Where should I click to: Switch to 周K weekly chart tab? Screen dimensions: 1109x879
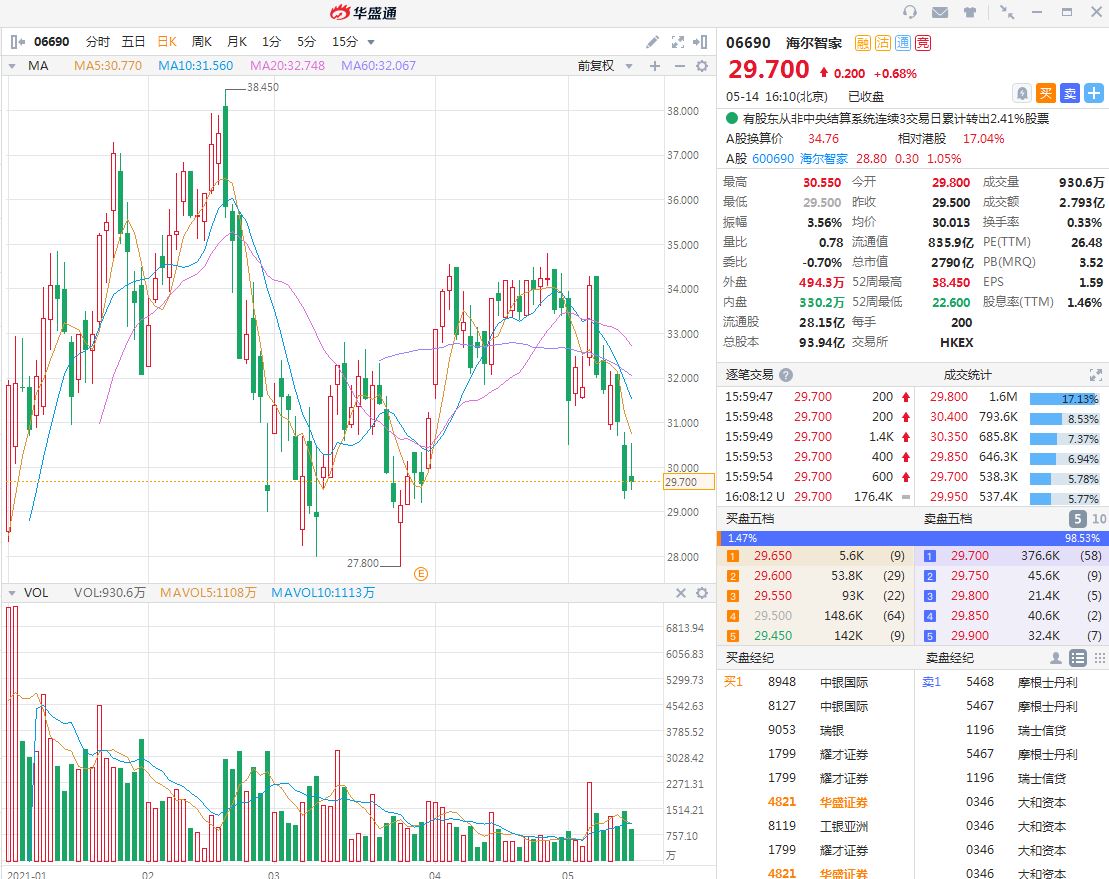[x=202, y=42]
